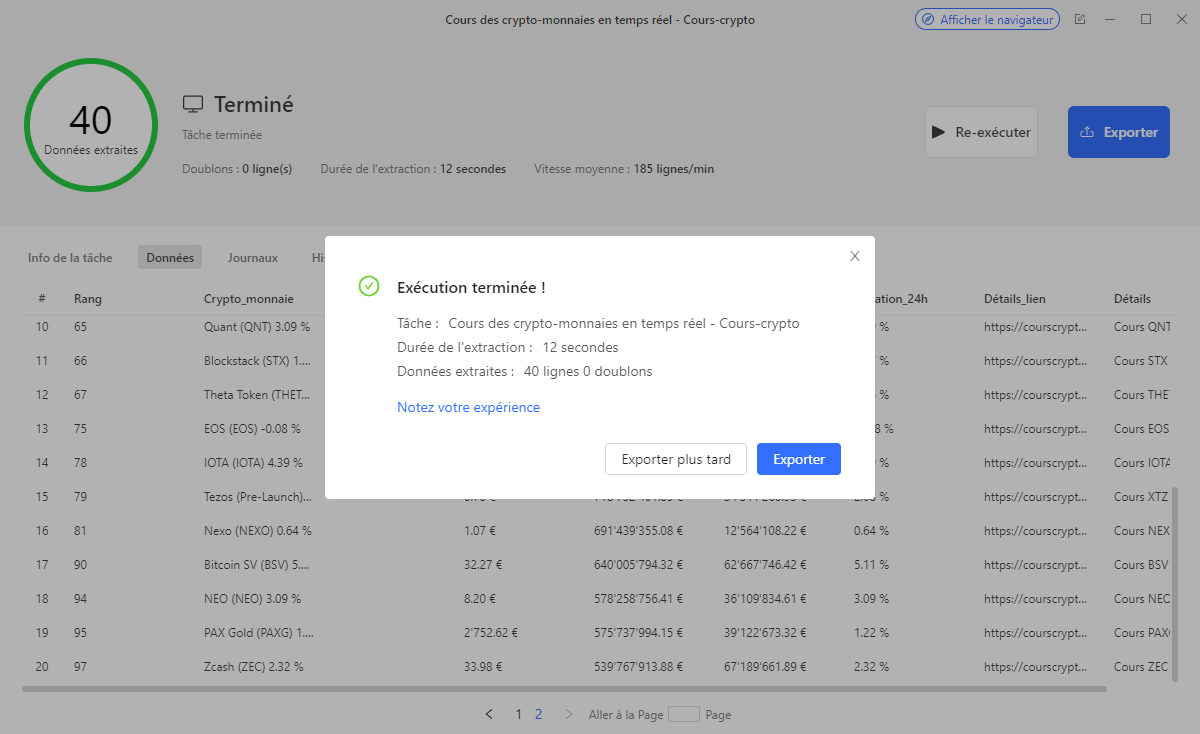Click Durée de l'extraction 12 secondes text
The image size is (1200, 734).
(413, 169)
